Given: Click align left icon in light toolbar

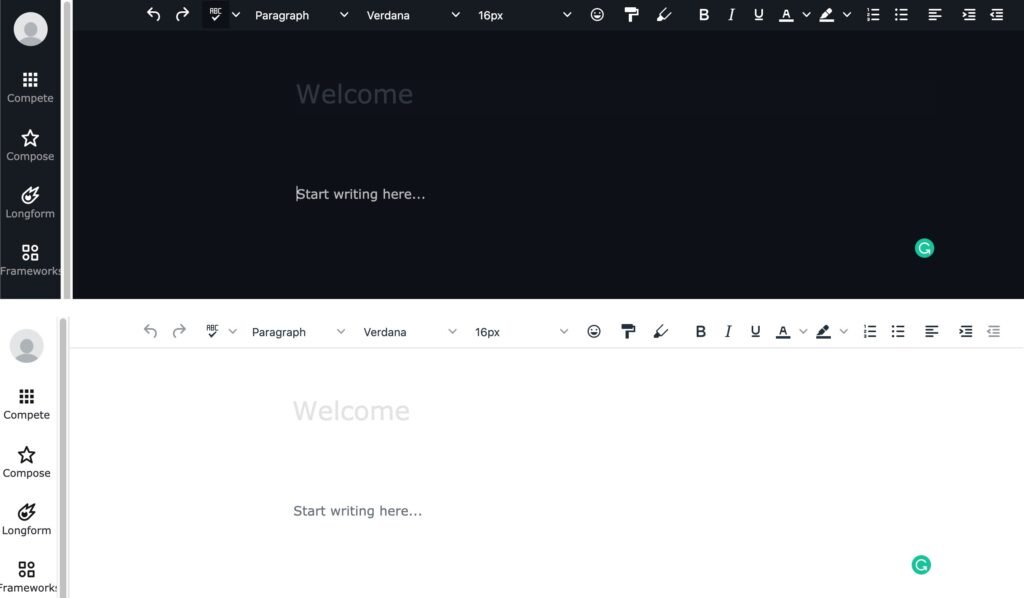Looking at the screenshot, I should point(931,331).
